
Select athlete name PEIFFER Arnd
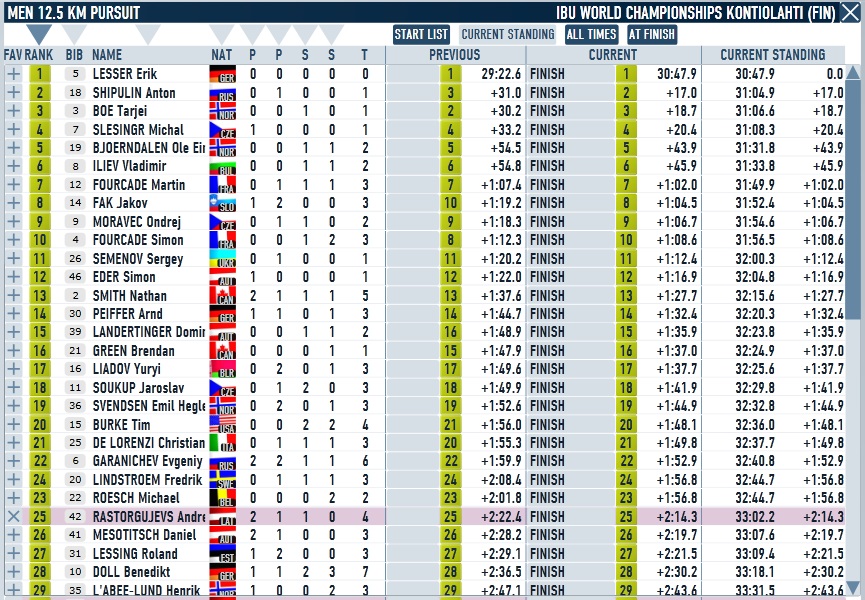(127, 314)
